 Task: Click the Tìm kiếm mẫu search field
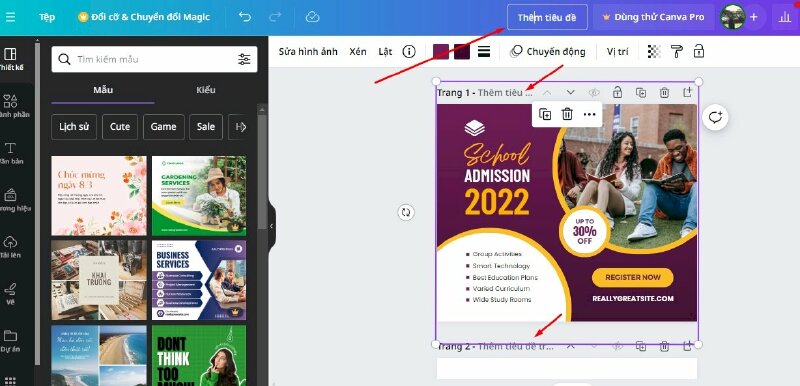pos(154,59)
